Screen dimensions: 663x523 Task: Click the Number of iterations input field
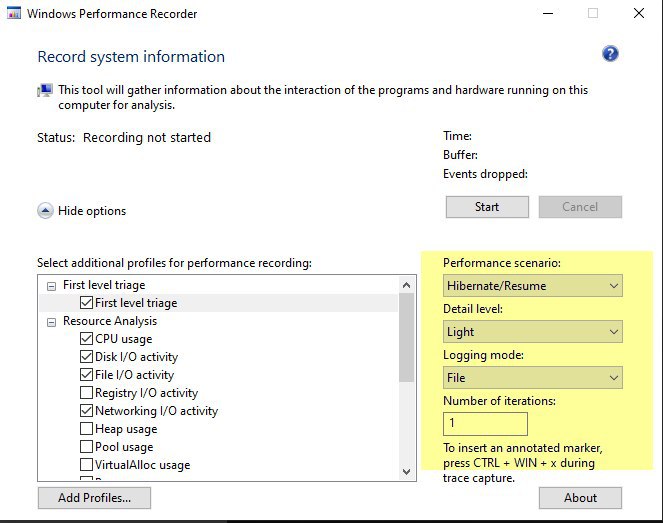[x=485, y=424]
